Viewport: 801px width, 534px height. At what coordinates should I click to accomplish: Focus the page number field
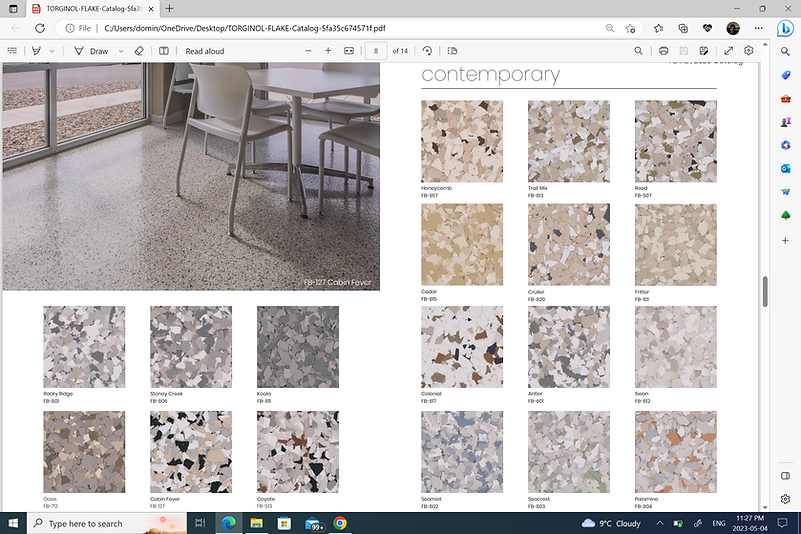[375, 51]
